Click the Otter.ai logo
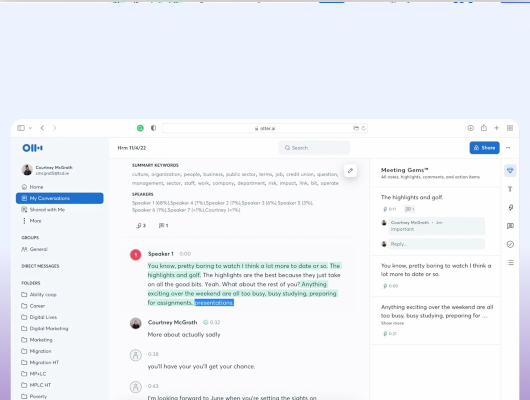 [x=32, y=148]
